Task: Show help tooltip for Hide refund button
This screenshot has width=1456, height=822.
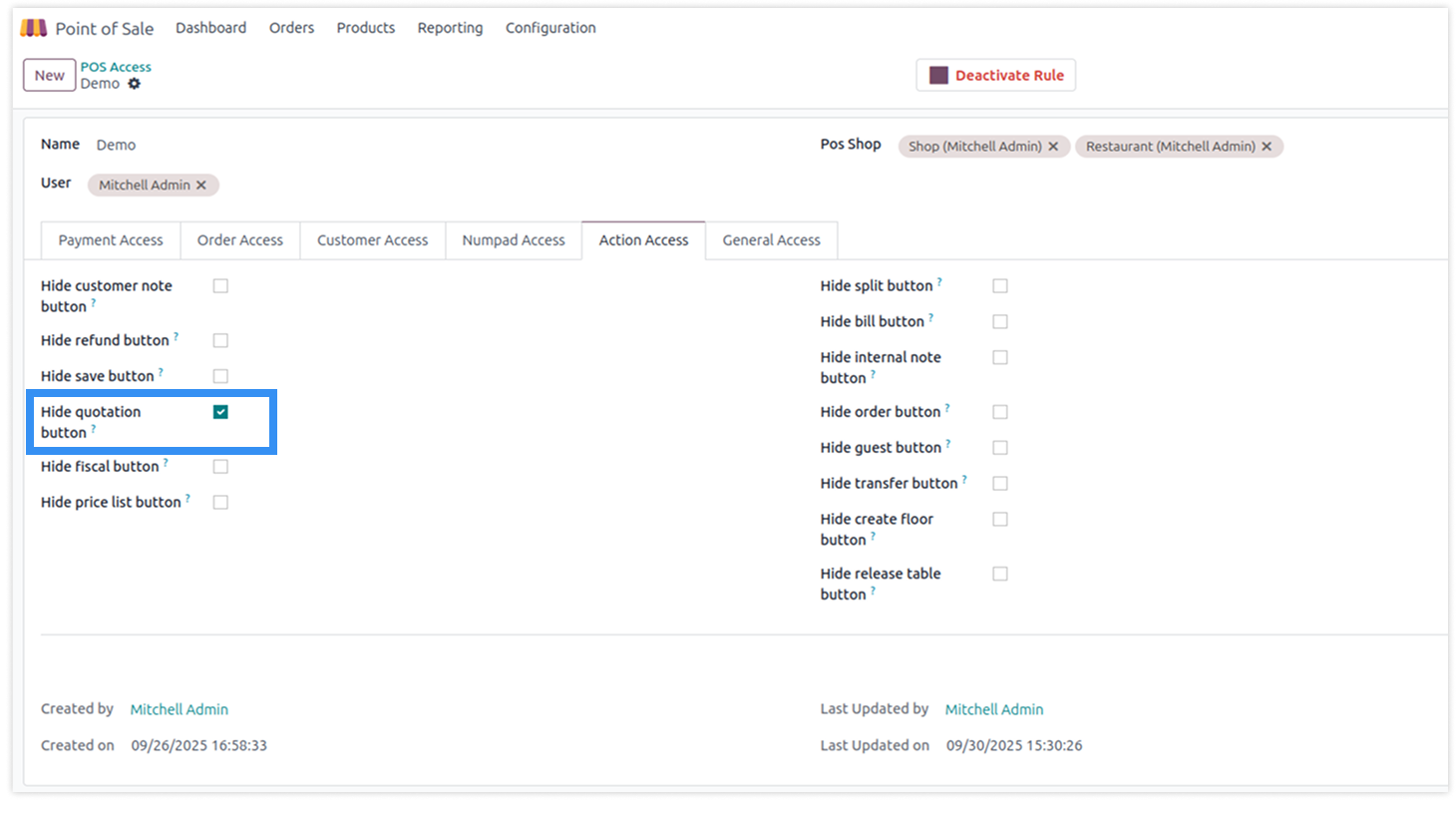Action: pos(177,336)
